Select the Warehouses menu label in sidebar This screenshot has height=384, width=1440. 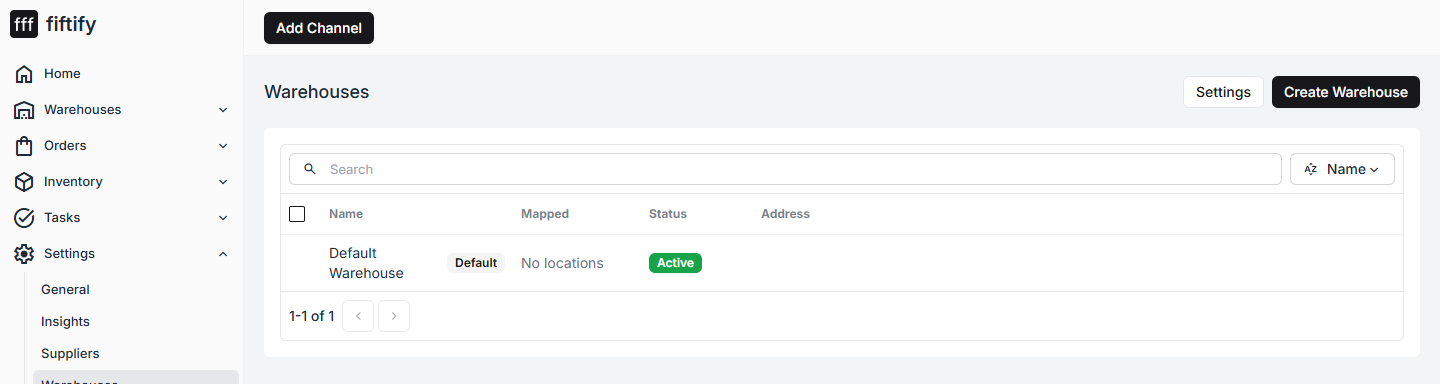point(83,110)
